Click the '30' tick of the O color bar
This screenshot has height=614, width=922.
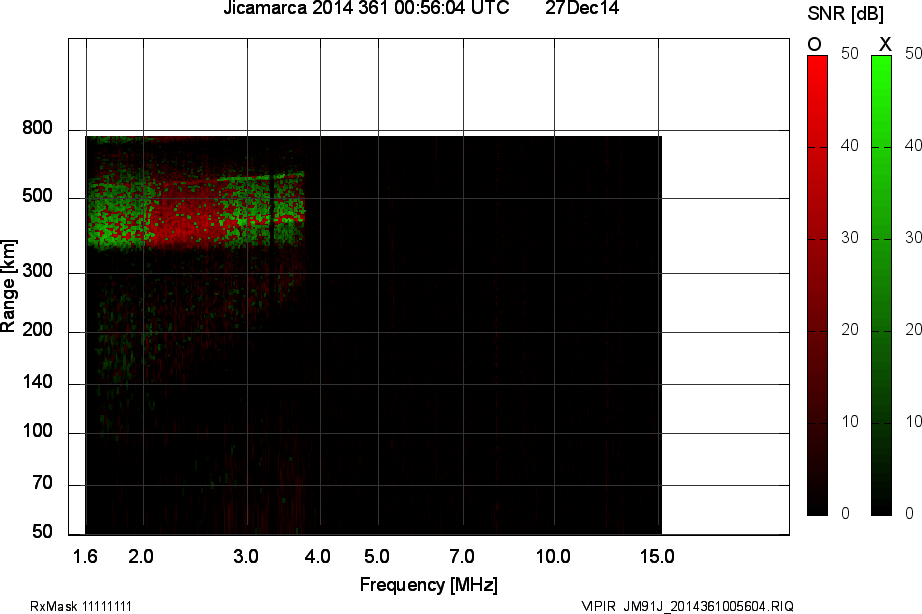pyautogui.click(x=850, y=238)
